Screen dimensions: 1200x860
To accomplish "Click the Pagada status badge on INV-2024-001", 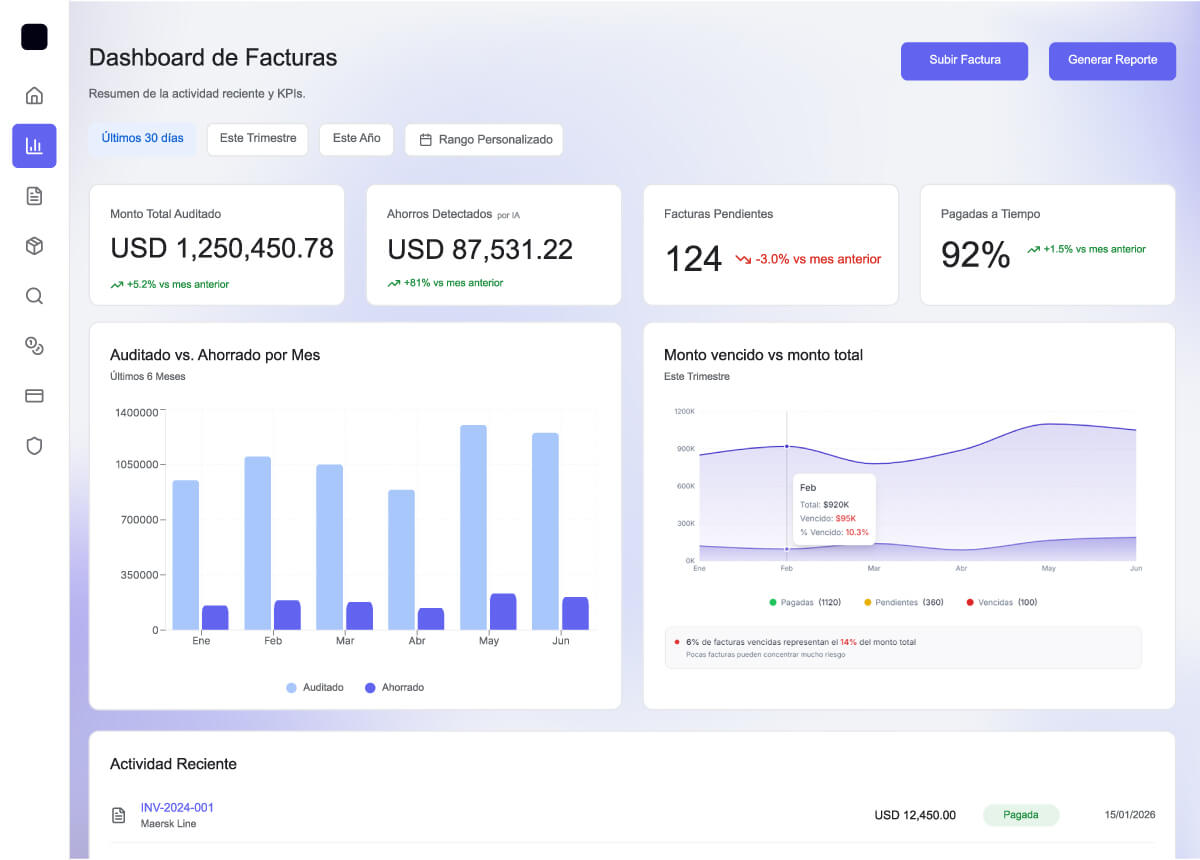I will [x=1020, y=815].
